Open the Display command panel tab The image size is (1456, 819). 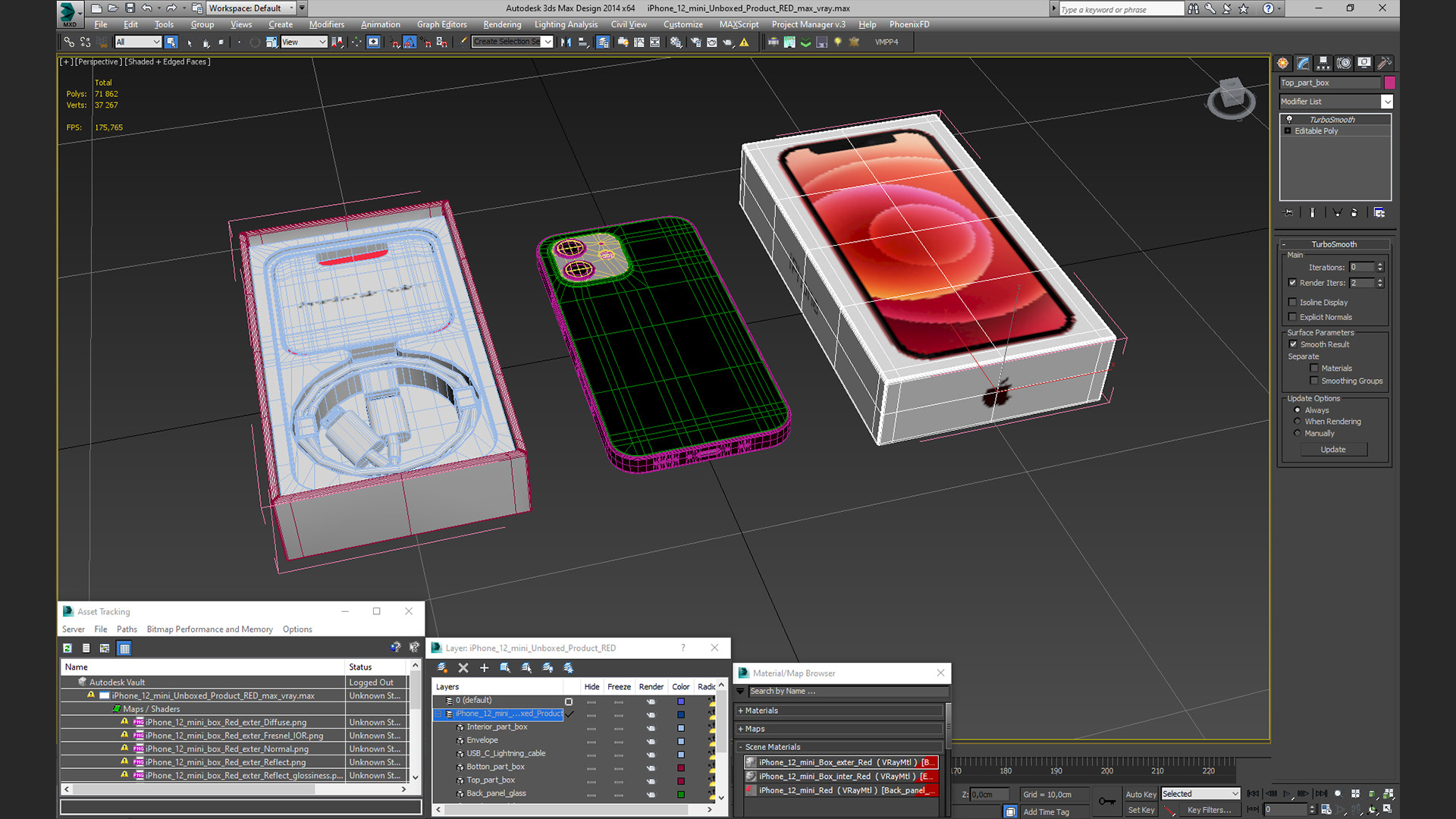point(1364,63)
